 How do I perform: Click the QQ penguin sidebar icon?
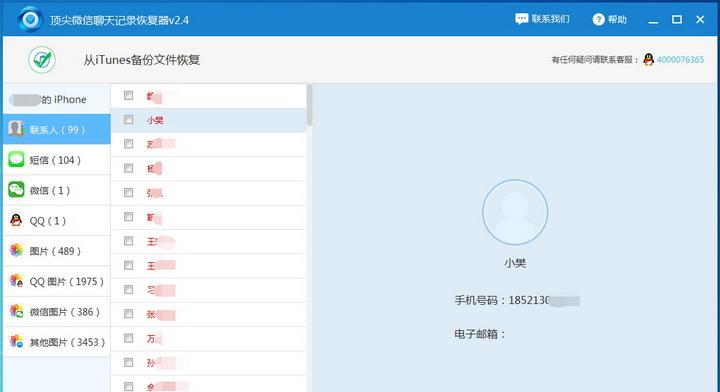point(16,220)
